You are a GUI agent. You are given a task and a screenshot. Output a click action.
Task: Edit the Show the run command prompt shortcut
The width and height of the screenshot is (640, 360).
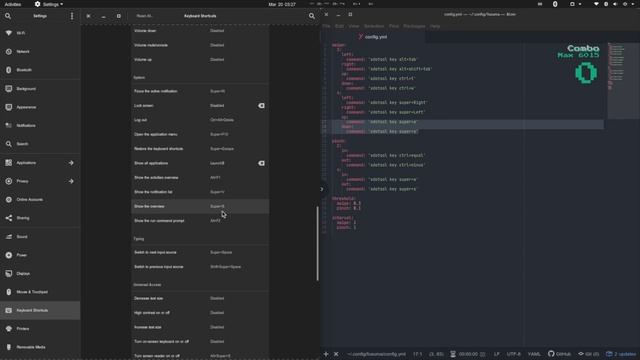[200, 221]
